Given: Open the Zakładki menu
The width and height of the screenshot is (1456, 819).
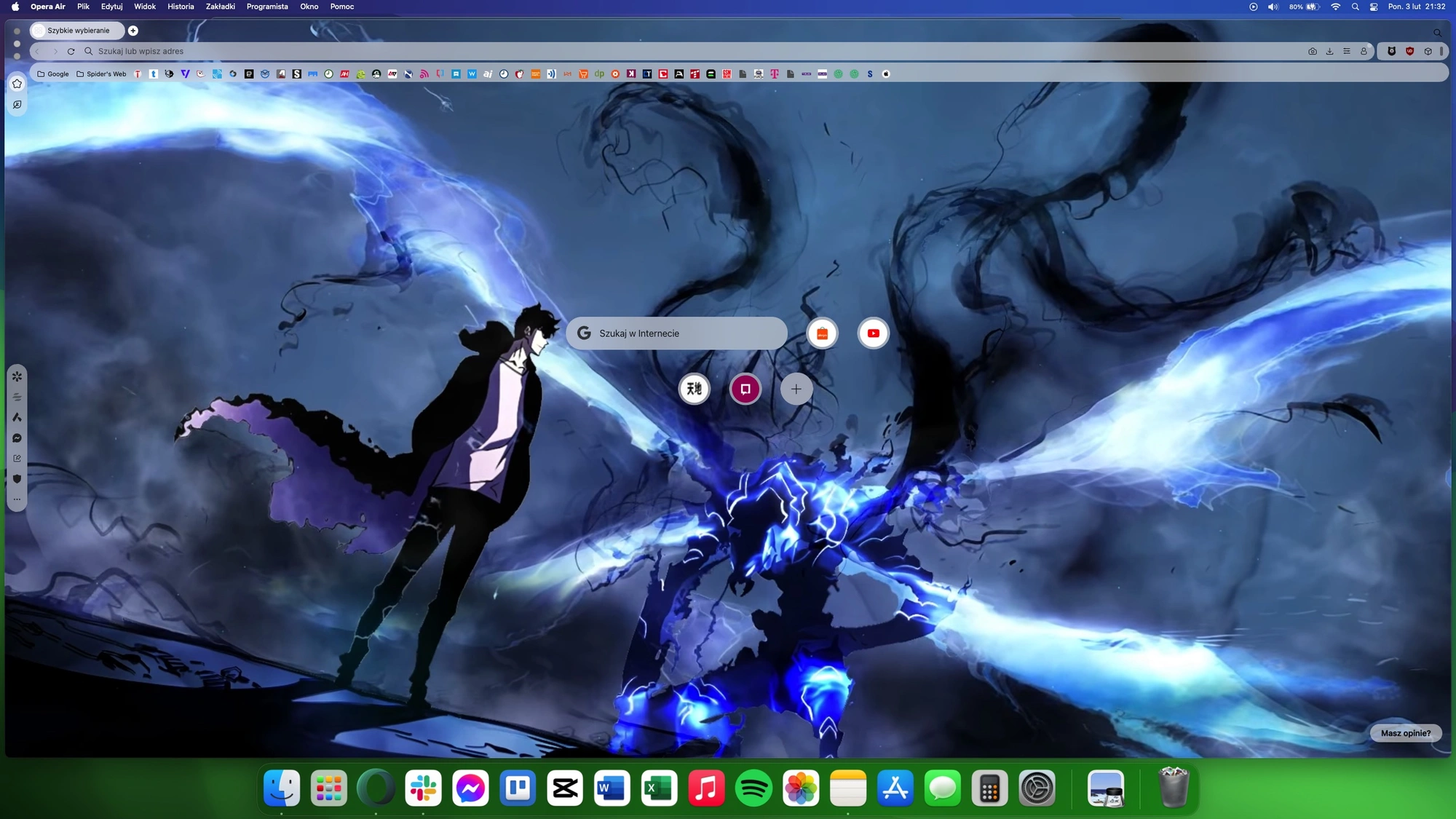Looking at the screenshot, I should pyautogui.click(x=221, y=7).
